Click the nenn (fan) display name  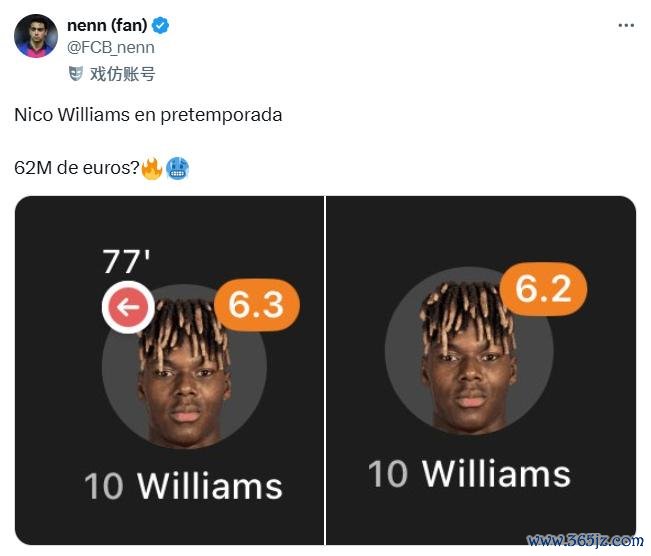[x=107, y=25]
